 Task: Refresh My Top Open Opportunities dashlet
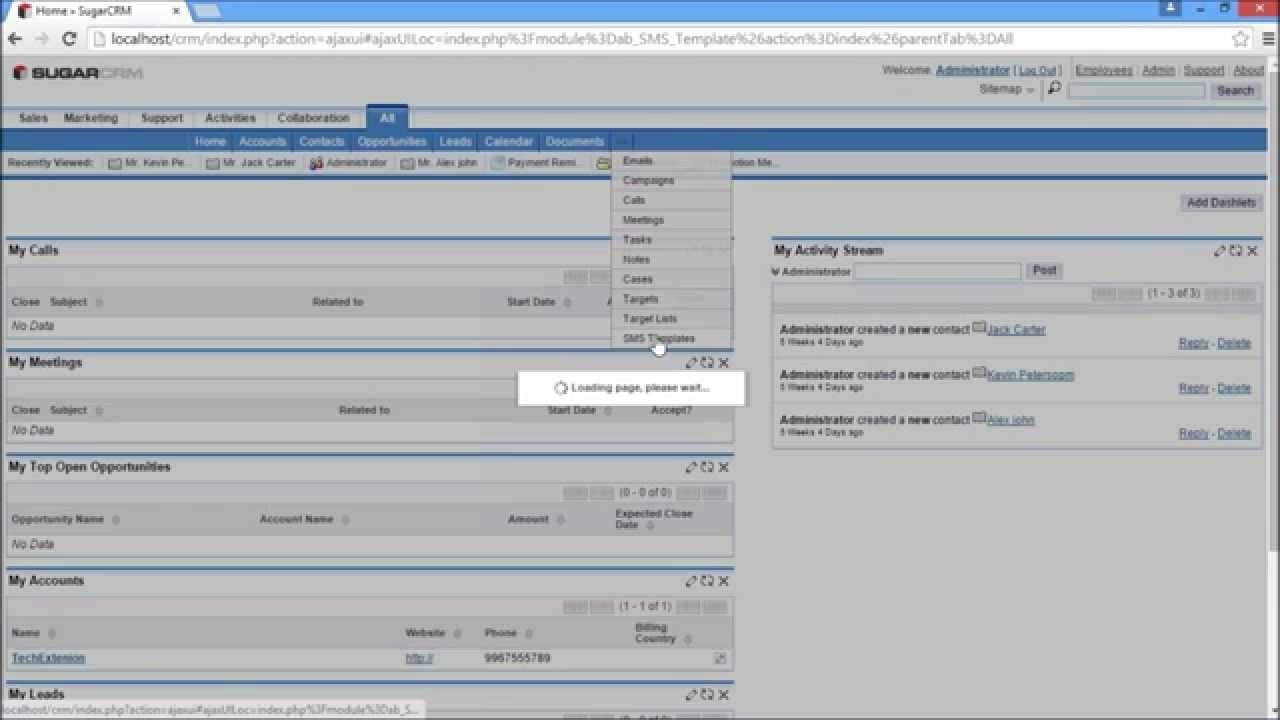pyautogui.click(x=707, y=467)
